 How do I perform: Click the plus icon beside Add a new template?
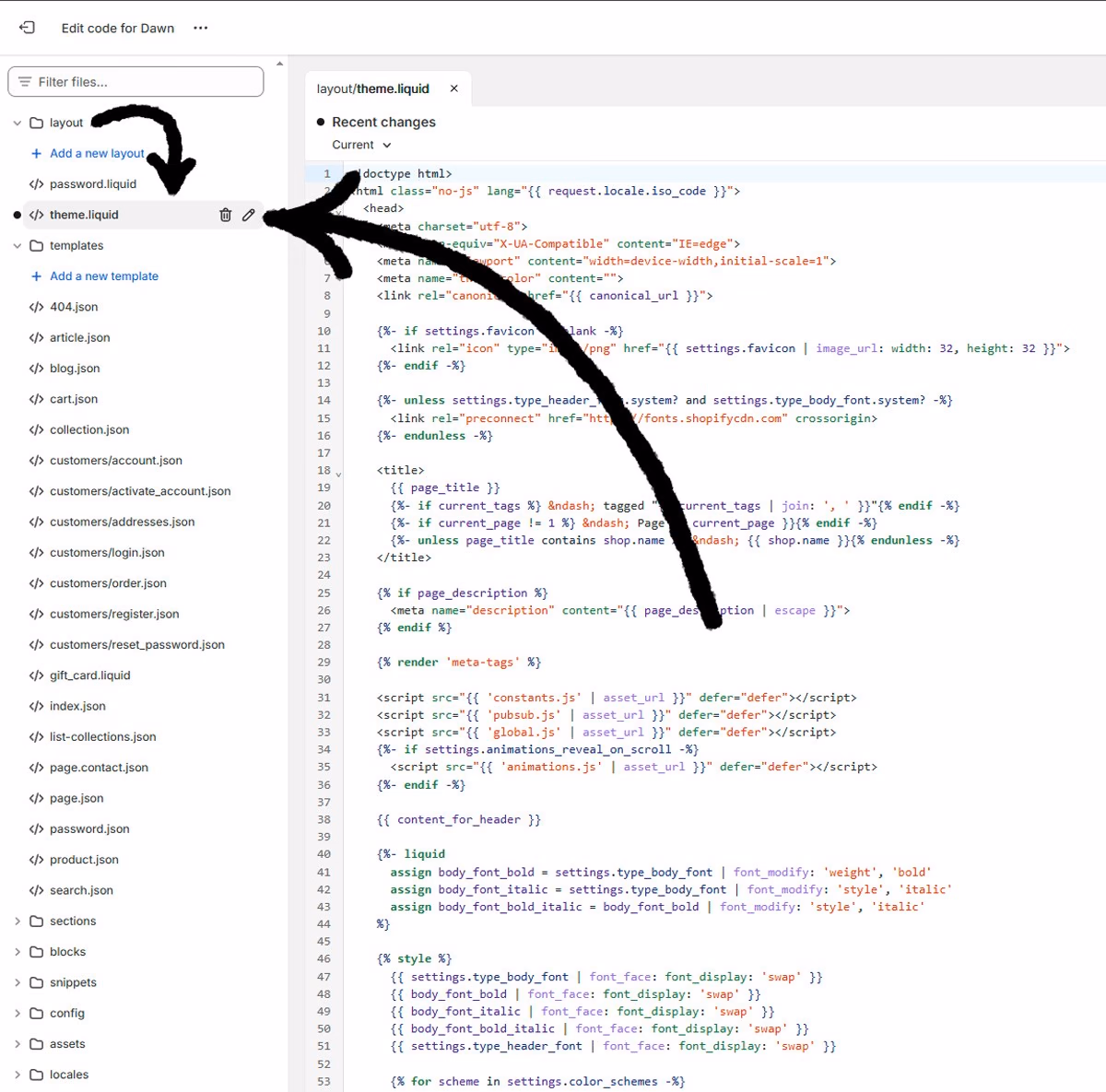pos(37,276)
